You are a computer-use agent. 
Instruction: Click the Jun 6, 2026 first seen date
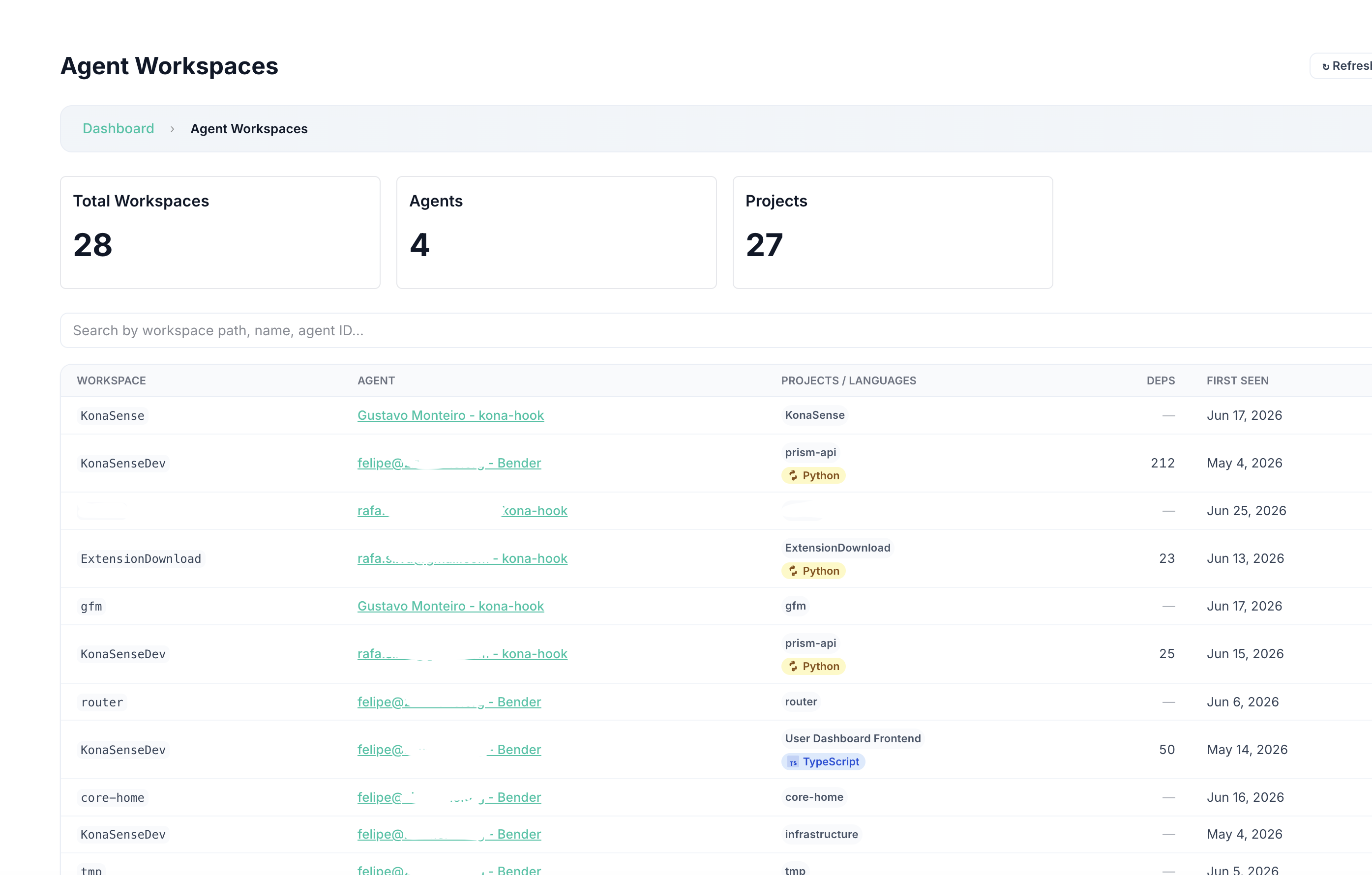coord(1243,702)
